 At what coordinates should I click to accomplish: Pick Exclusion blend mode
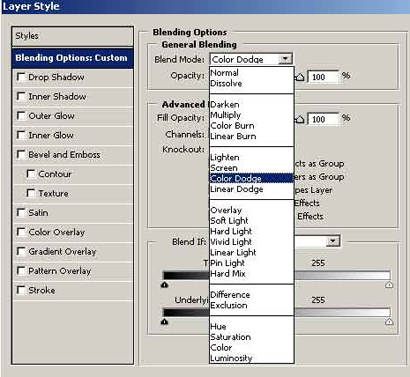251,305
